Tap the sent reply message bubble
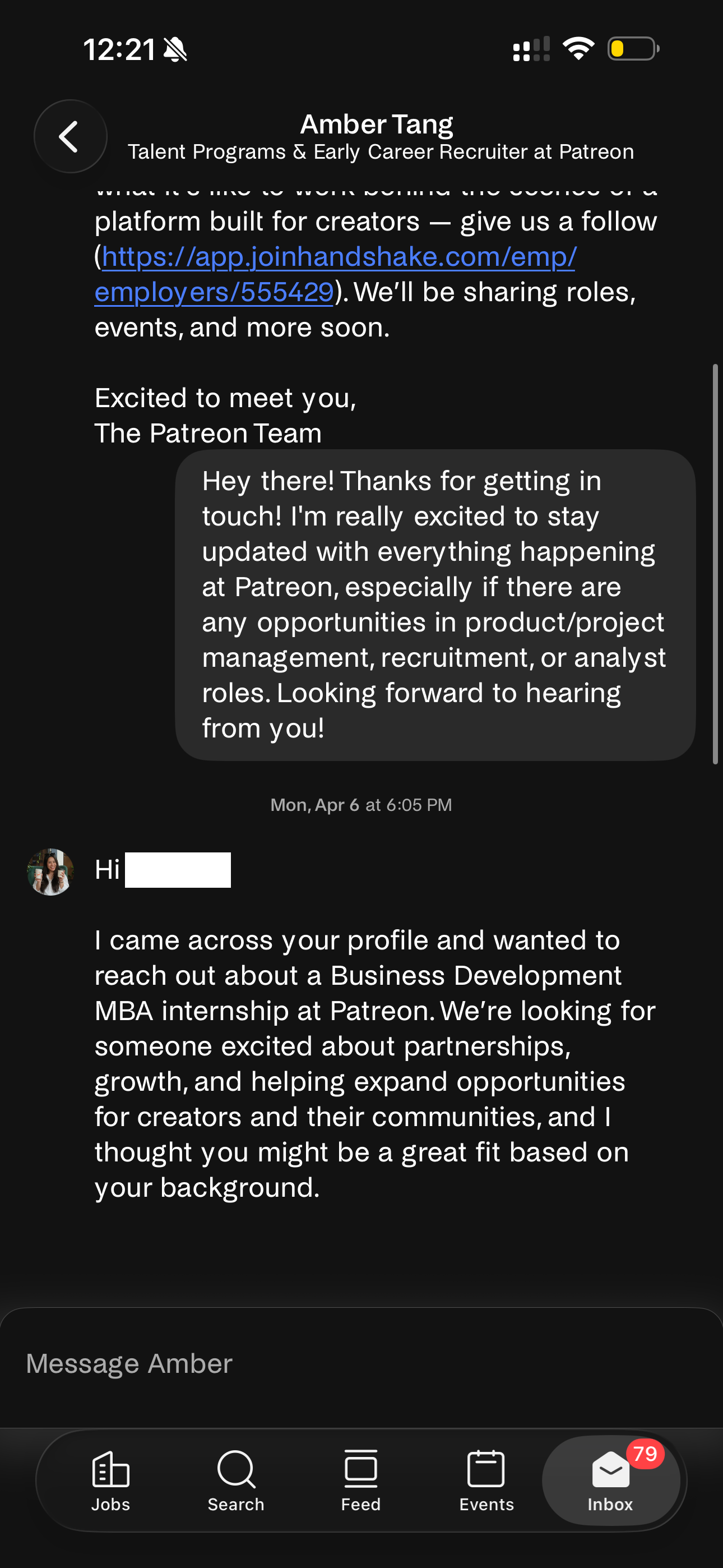The height and width of the screenshot is (1568, 723). click(434, 605)
